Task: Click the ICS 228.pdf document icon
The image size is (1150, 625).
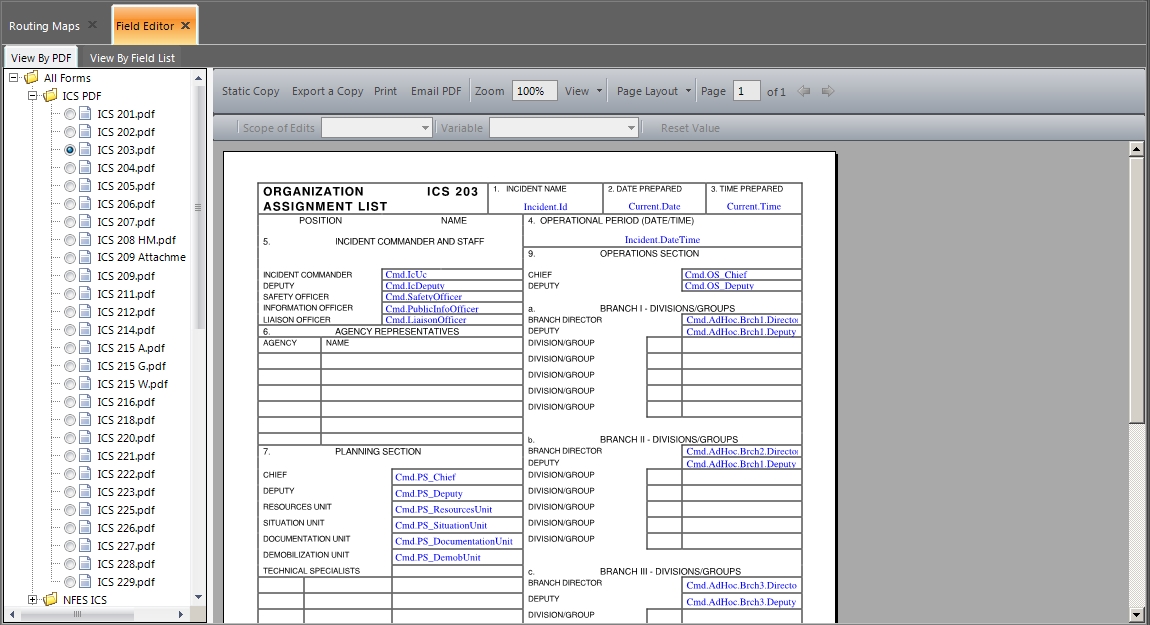Action: [85, 563]
